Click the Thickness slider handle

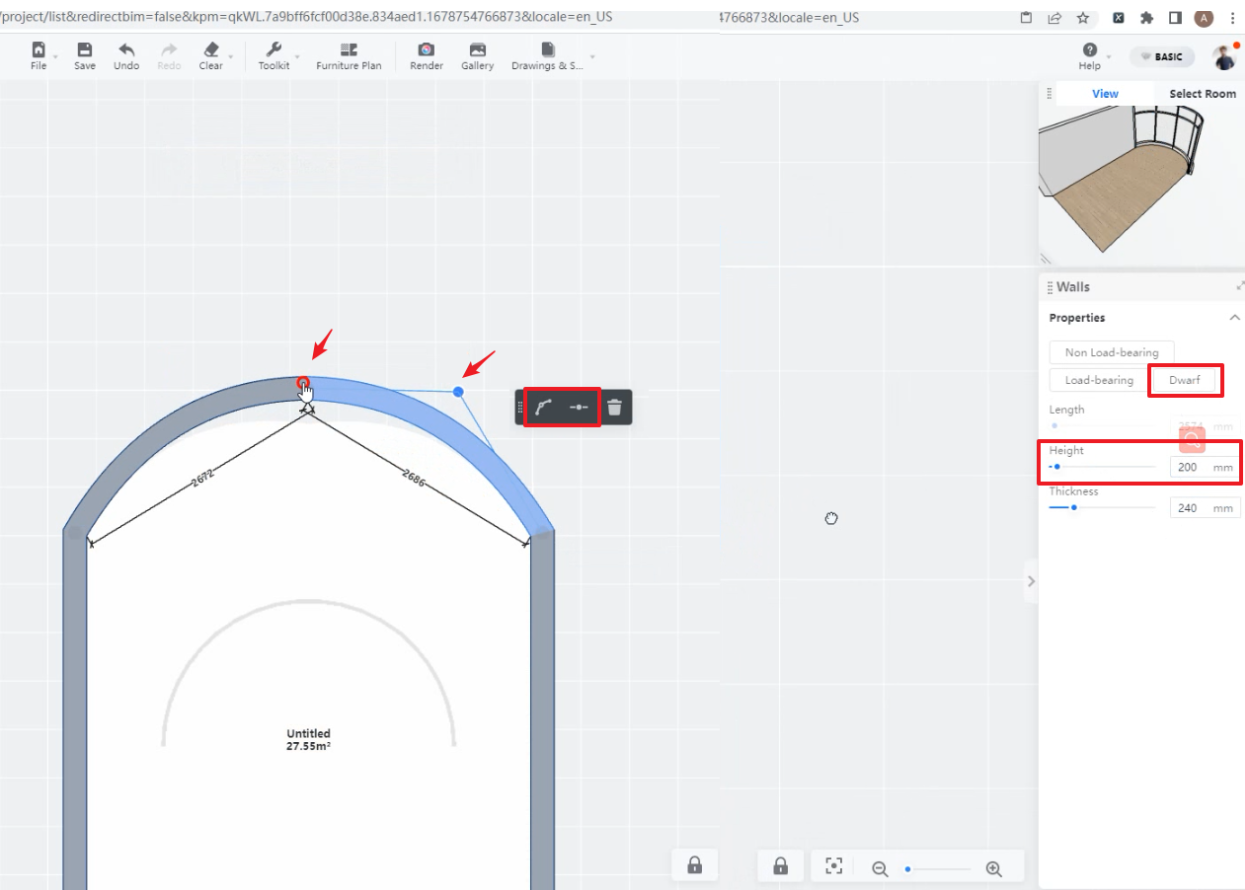pos(1074,508)
